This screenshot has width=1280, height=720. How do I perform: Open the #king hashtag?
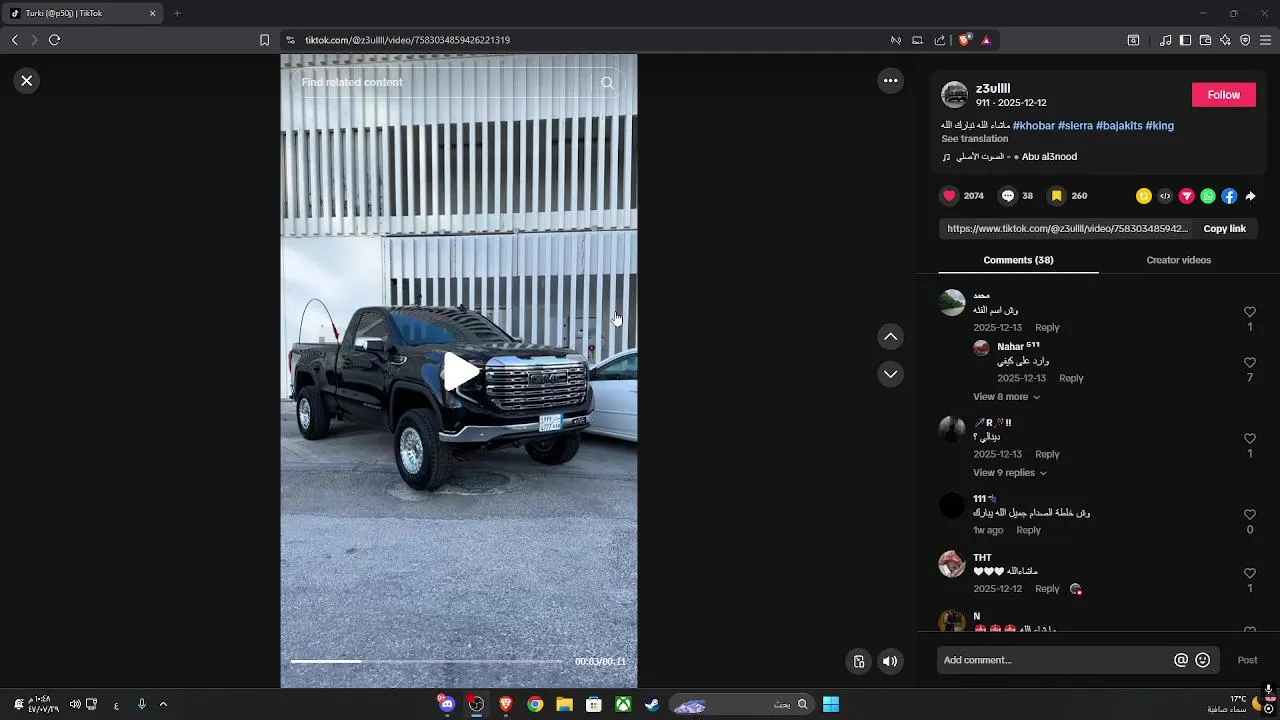(x=1160, y=126)
